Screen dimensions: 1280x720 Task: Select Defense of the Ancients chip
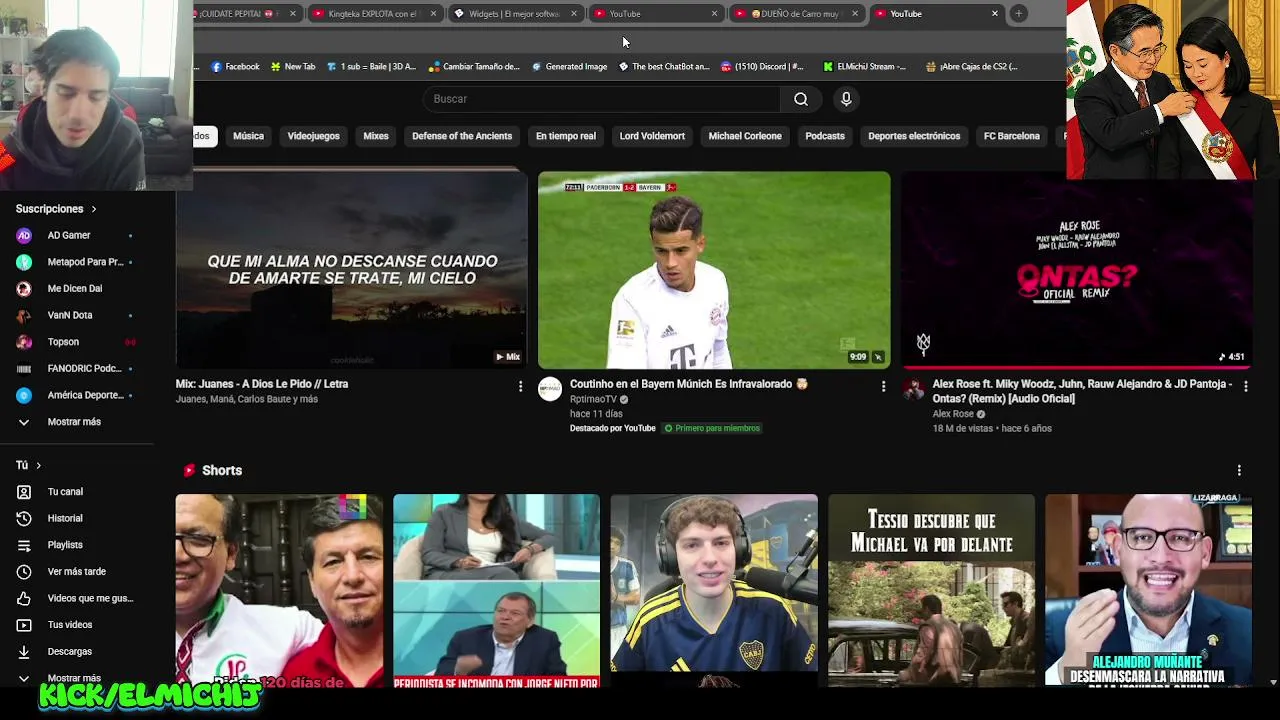pos(462,136)
